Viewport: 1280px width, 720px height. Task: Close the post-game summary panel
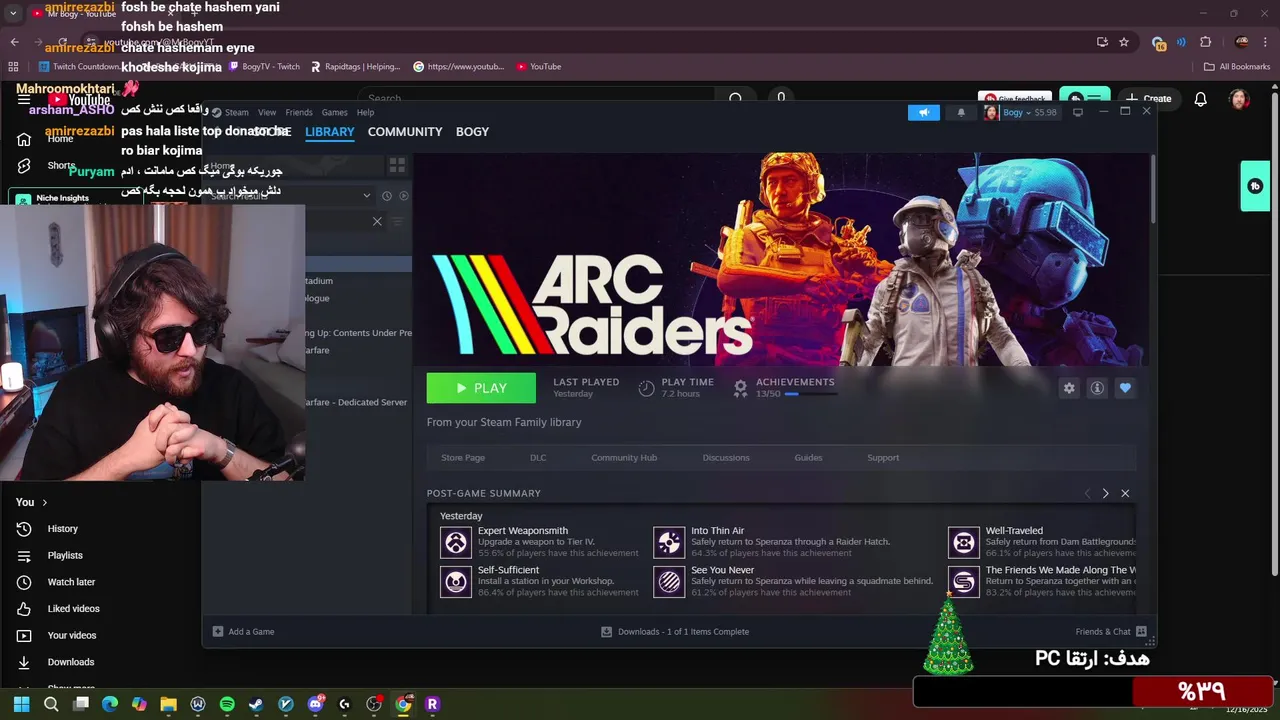point(1125,493)
